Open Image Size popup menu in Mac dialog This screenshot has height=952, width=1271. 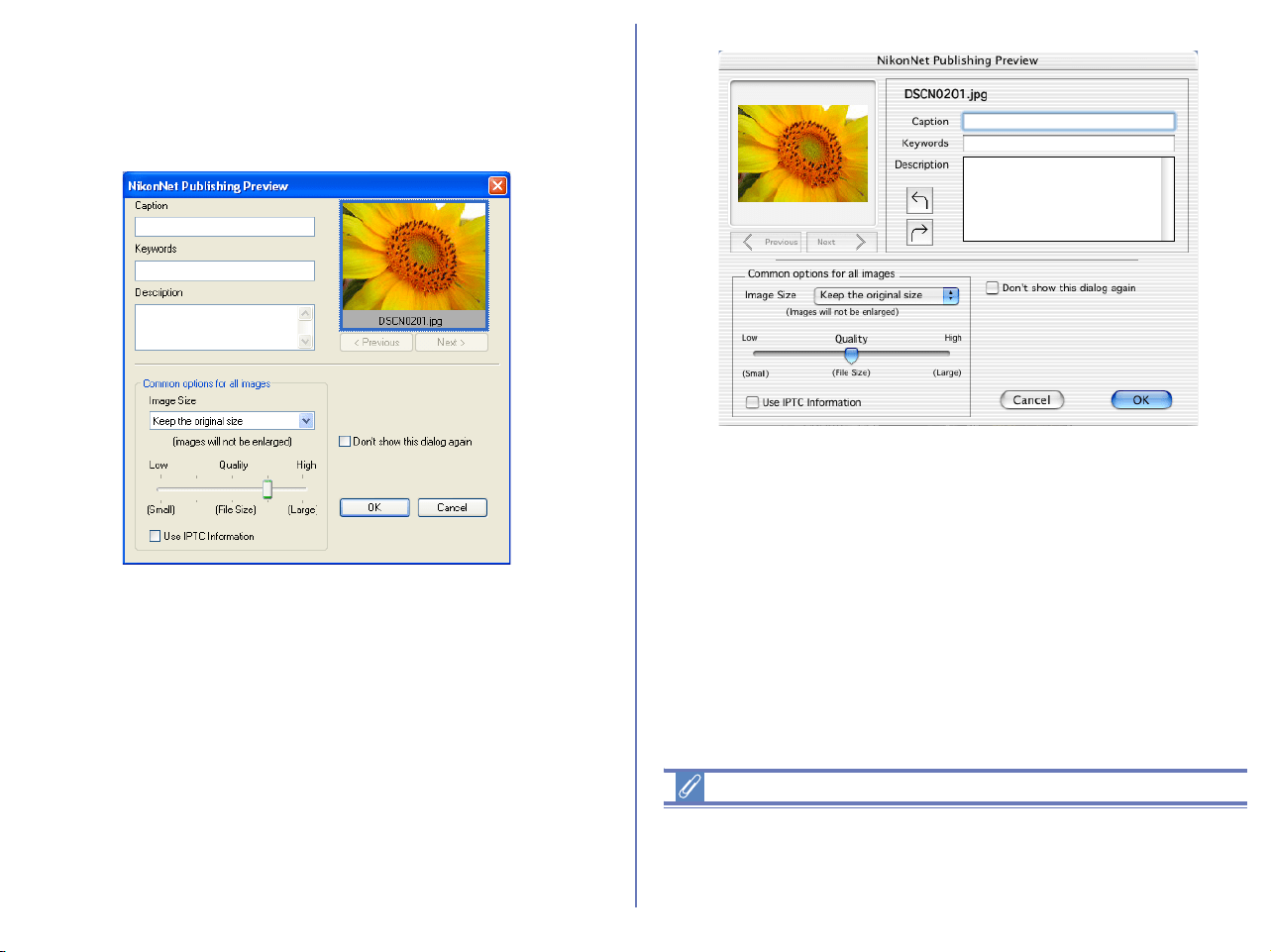coord(887,295)
